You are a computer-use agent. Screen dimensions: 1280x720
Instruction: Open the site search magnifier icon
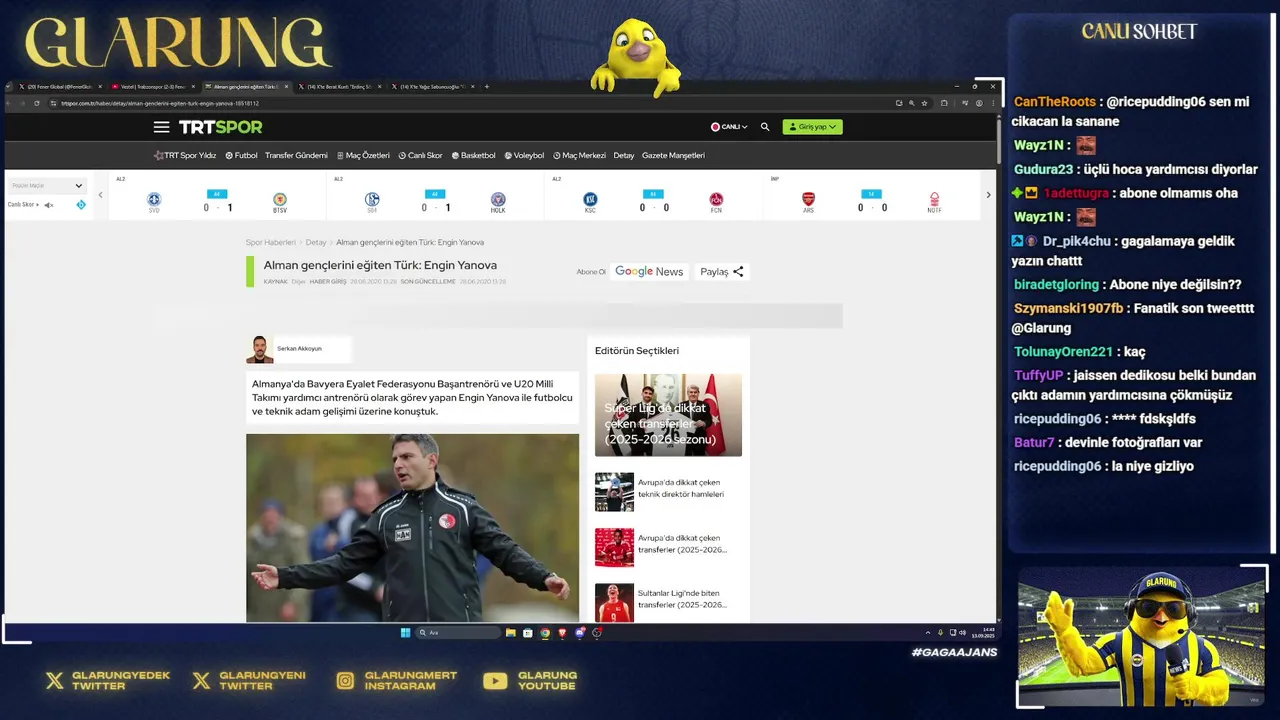coord(765,127)
